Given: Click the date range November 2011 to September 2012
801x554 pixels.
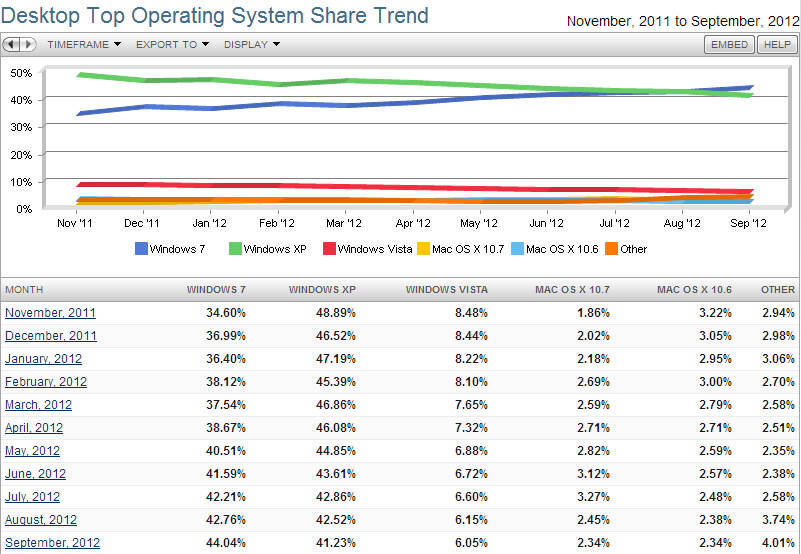Looking at the screenshot, I should click(683, 21).
